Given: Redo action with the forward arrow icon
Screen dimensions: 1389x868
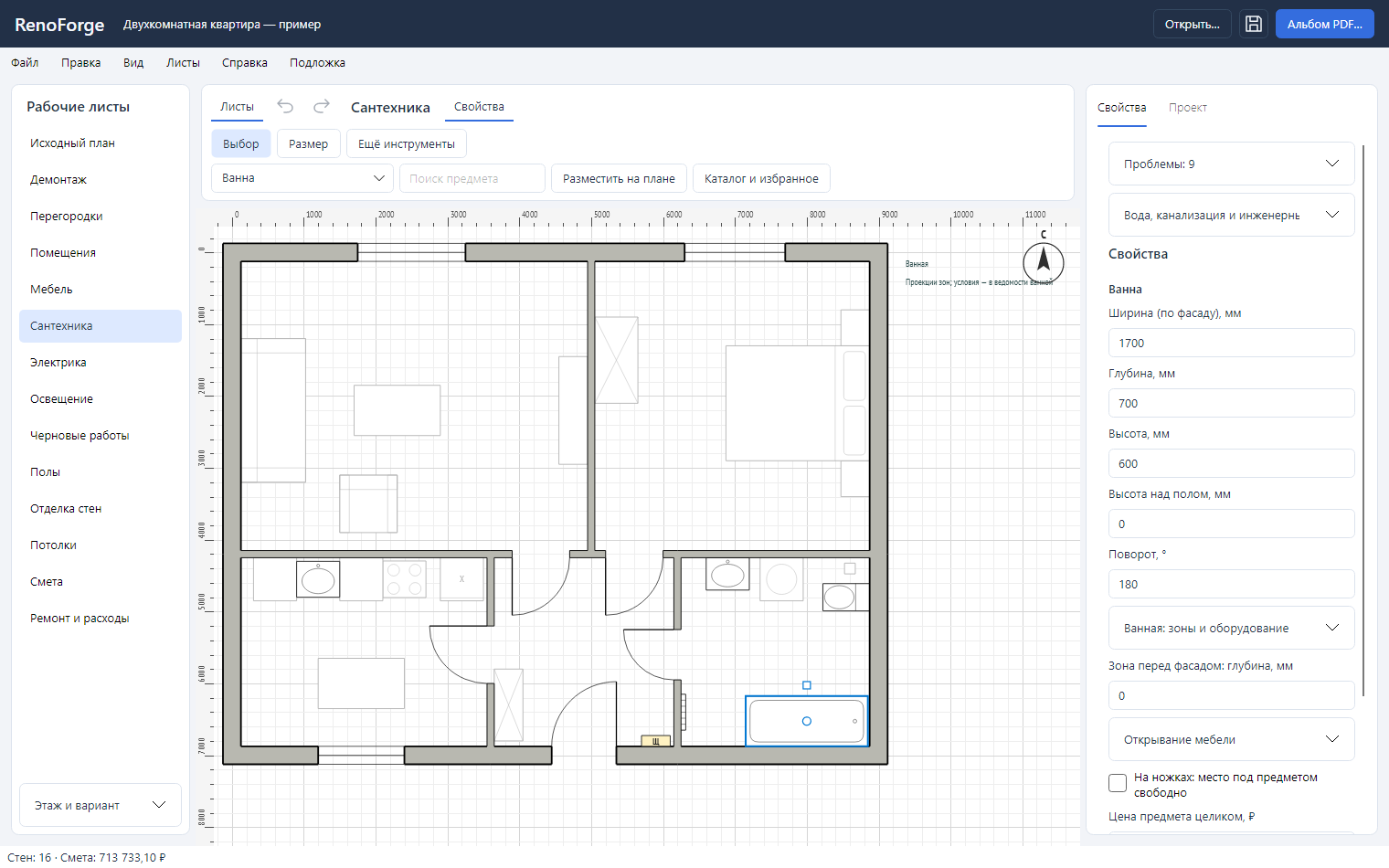Looking at the screenshot, I should [x=322, y=107].
